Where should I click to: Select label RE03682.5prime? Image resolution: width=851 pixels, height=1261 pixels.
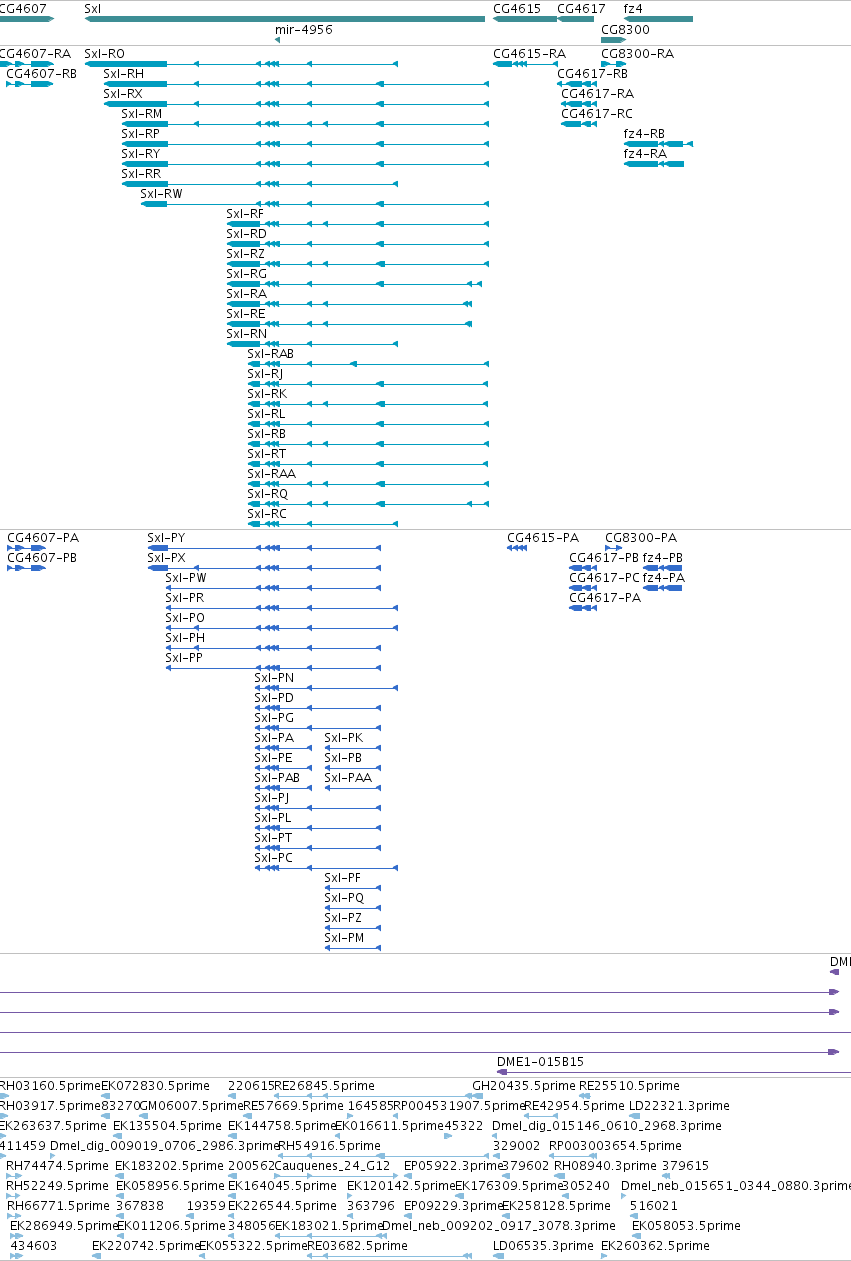click(357, 1246)
